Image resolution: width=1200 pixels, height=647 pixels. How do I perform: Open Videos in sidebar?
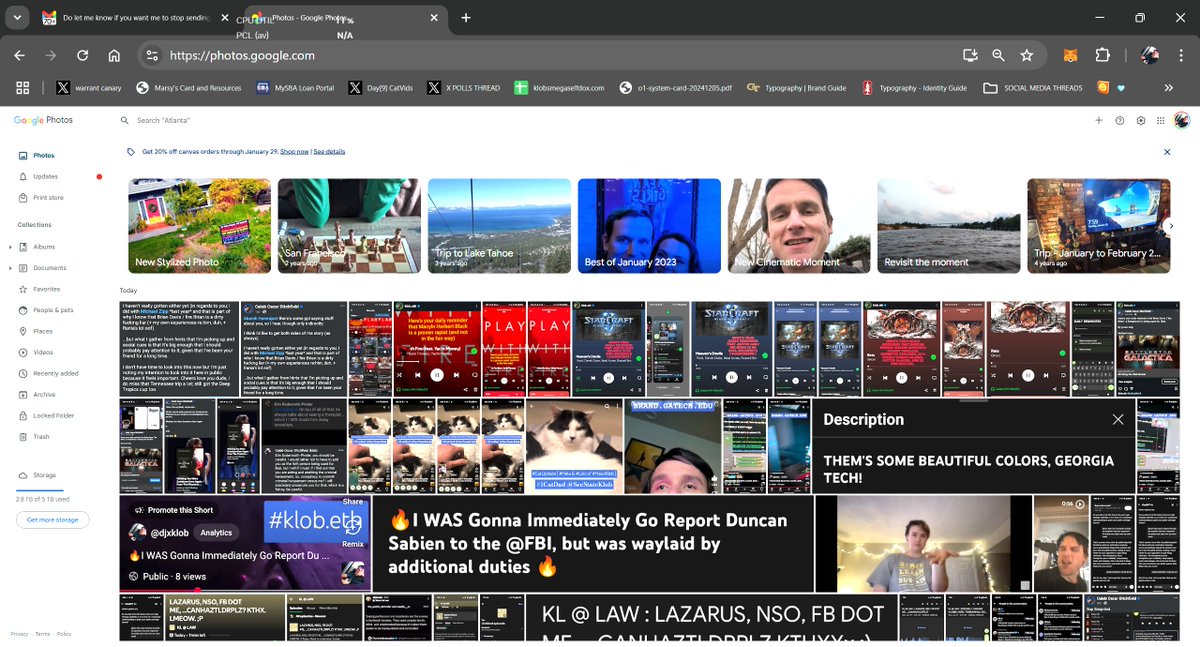click(x=42, y=352)
